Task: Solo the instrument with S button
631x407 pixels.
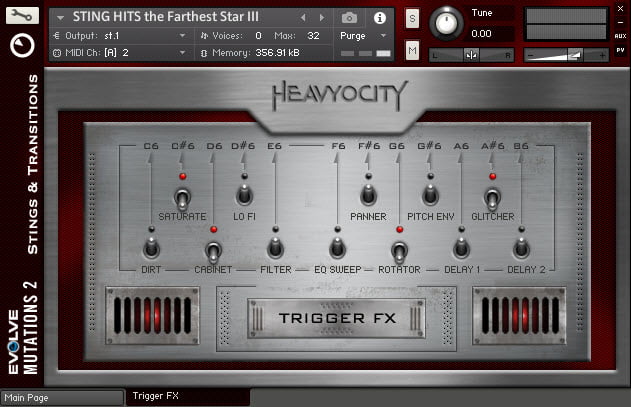Action: pos(412,19)
